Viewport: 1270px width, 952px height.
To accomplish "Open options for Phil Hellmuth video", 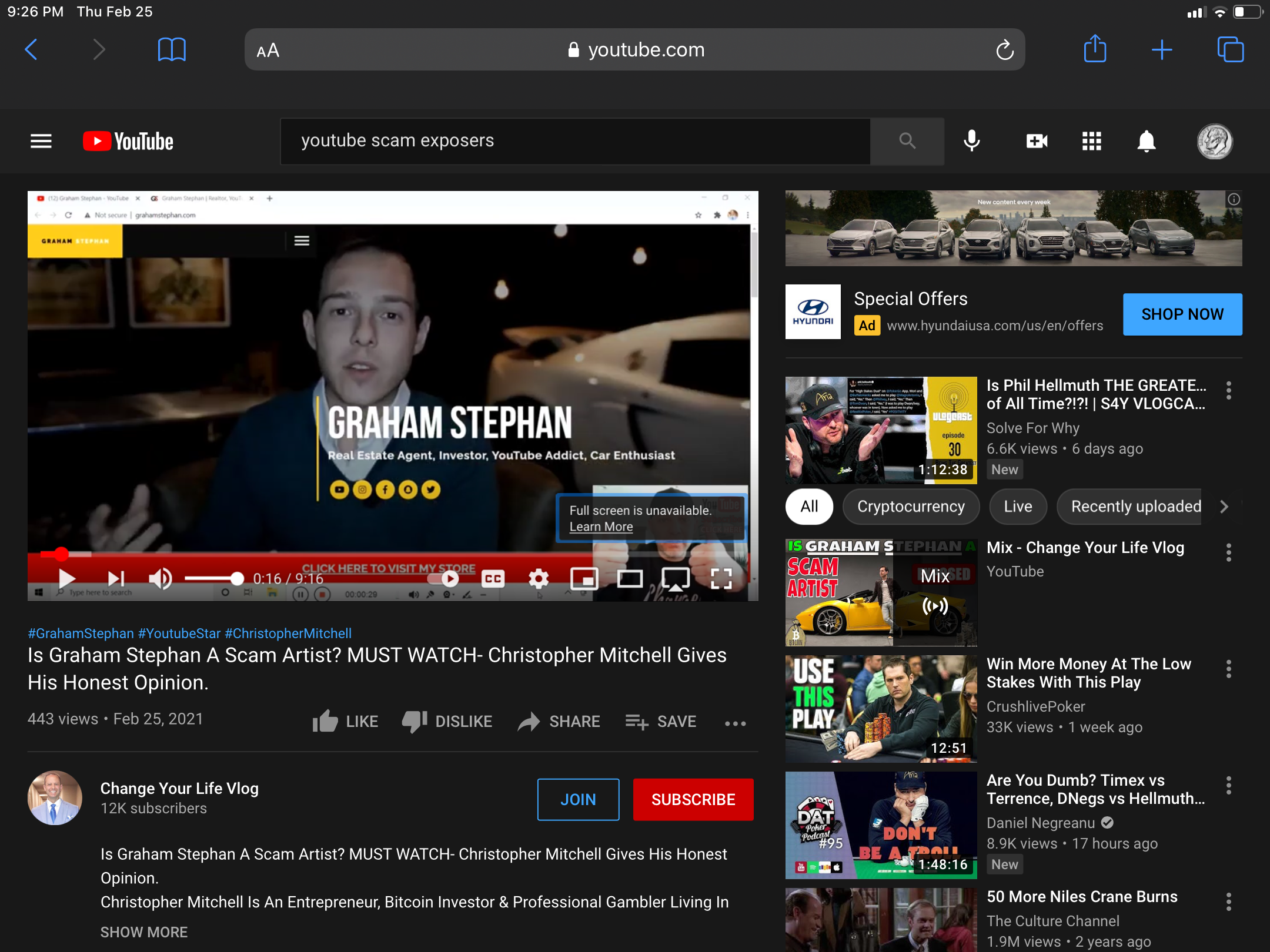I will click(x=1228, y=390).
